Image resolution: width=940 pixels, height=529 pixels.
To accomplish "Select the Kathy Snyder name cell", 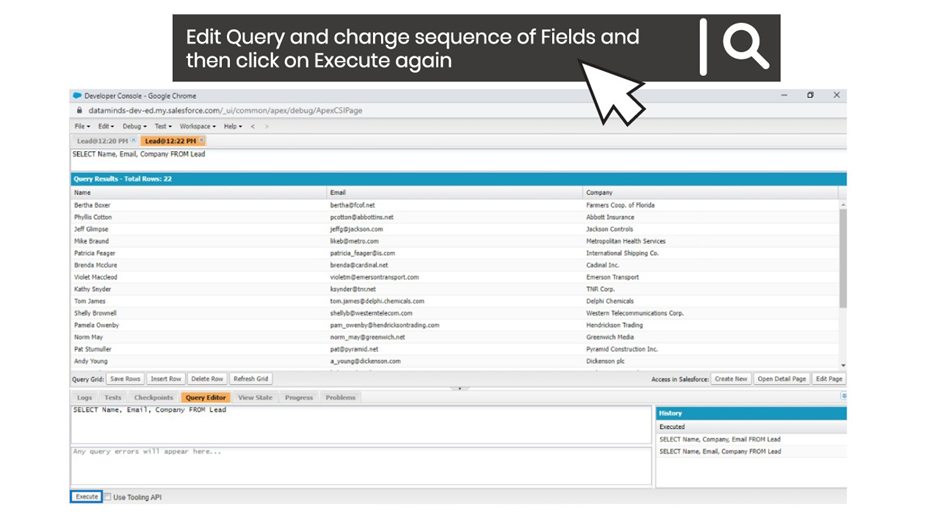I will pos(198,289).
